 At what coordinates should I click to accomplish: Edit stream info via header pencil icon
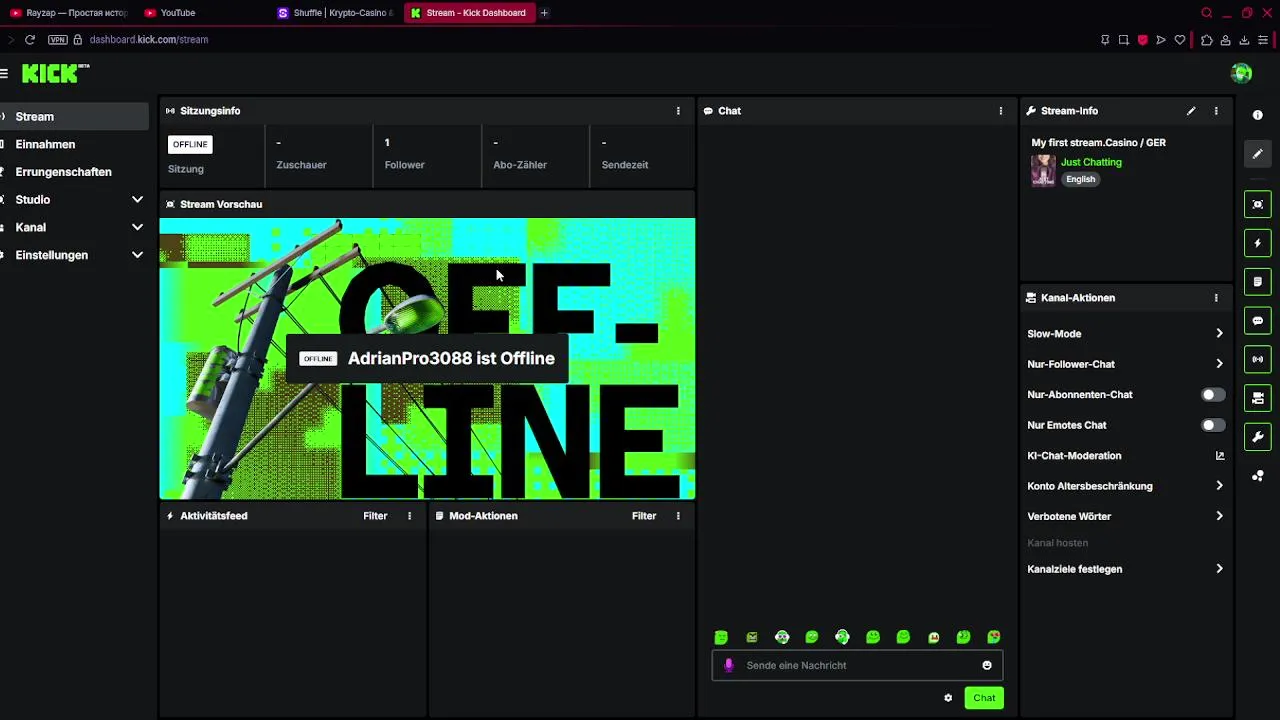(x=1191, y=111)
